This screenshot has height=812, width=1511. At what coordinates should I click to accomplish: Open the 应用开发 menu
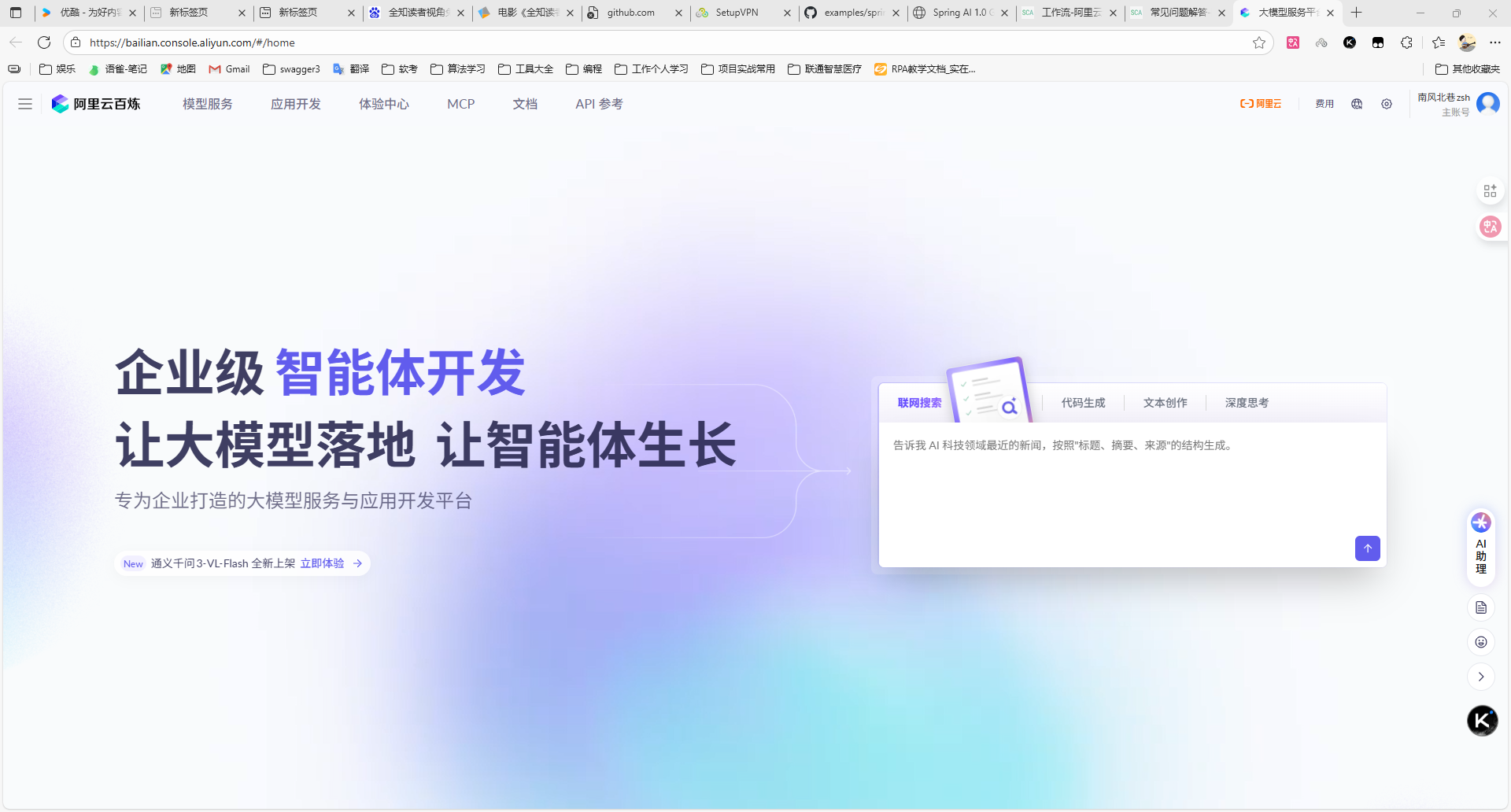pyautogui.click(x=296, y=104)
